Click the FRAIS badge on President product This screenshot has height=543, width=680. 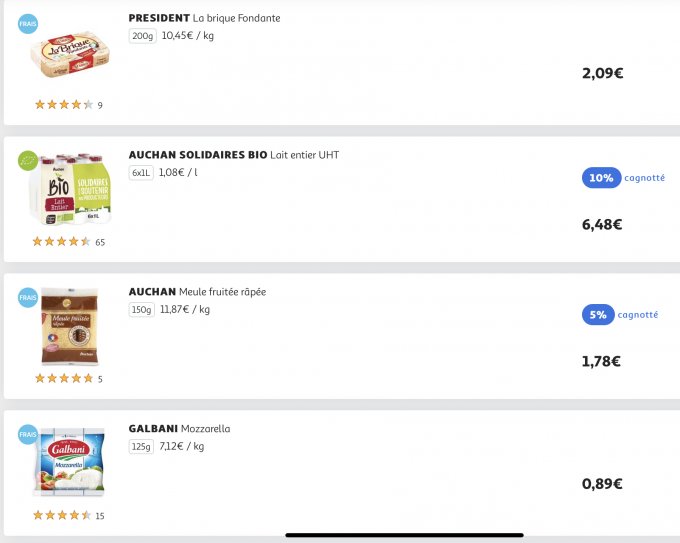tap(28, 23)
